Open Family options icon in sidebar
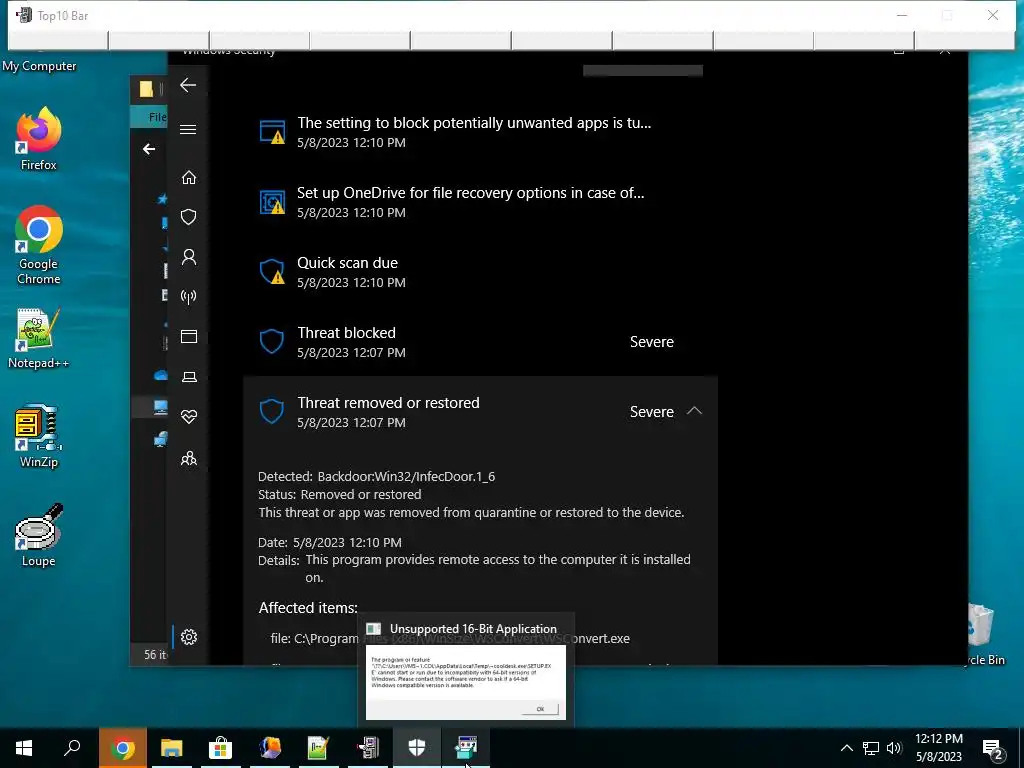Screen dimensions: 1024x768 [189, 458]
